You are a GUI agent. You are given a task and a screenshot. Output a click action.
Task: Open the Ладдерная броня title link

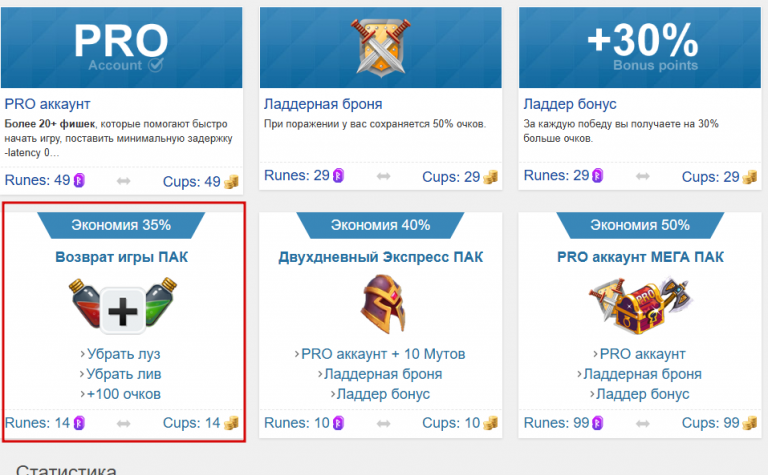click(323, 104)
